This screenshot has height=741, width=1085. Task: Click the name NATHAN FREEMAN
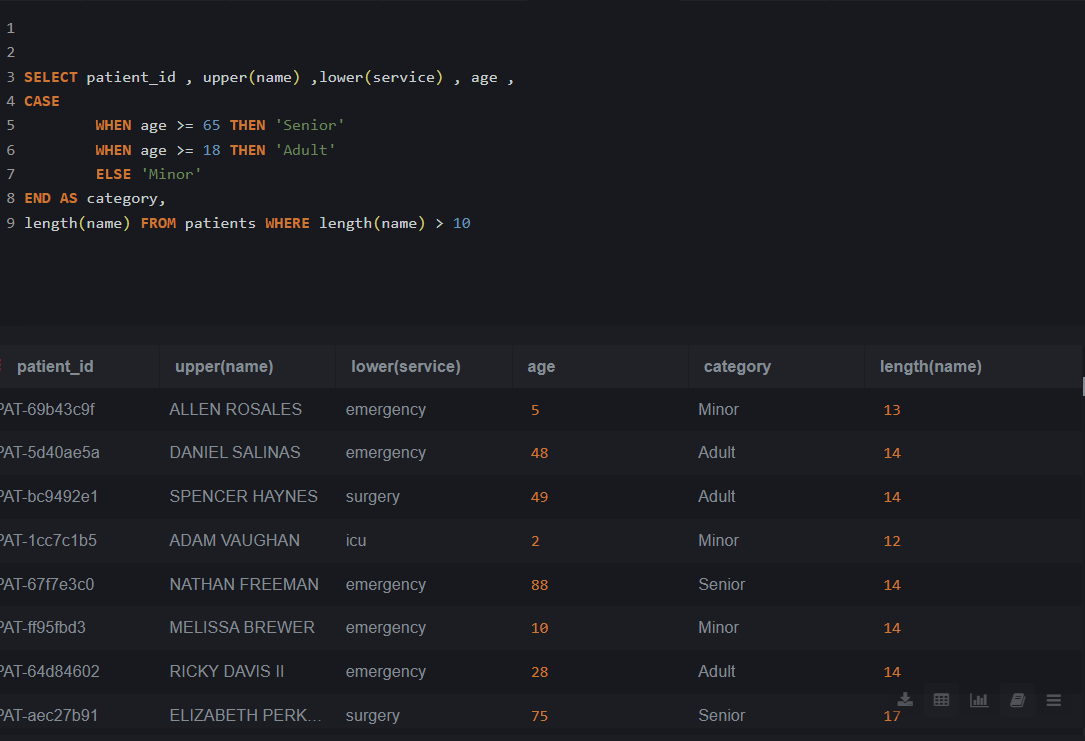tap(244, 585)
